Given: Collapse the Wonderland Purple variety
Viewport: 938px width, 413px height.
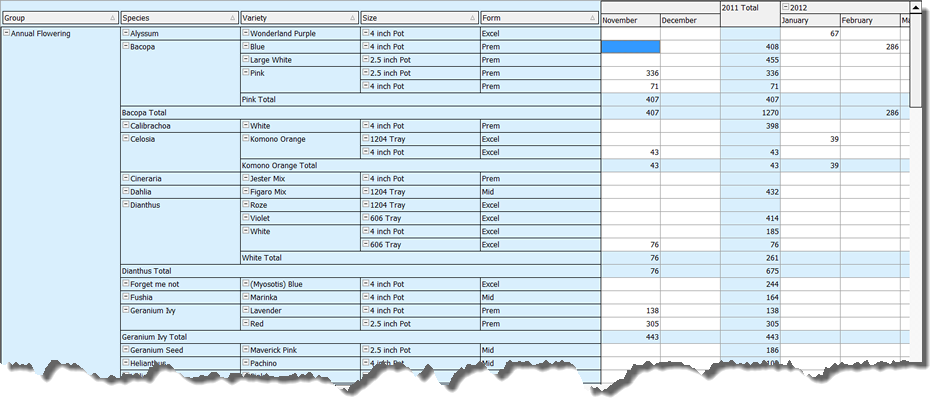Looking at the screenshot, I should [246, 33].
